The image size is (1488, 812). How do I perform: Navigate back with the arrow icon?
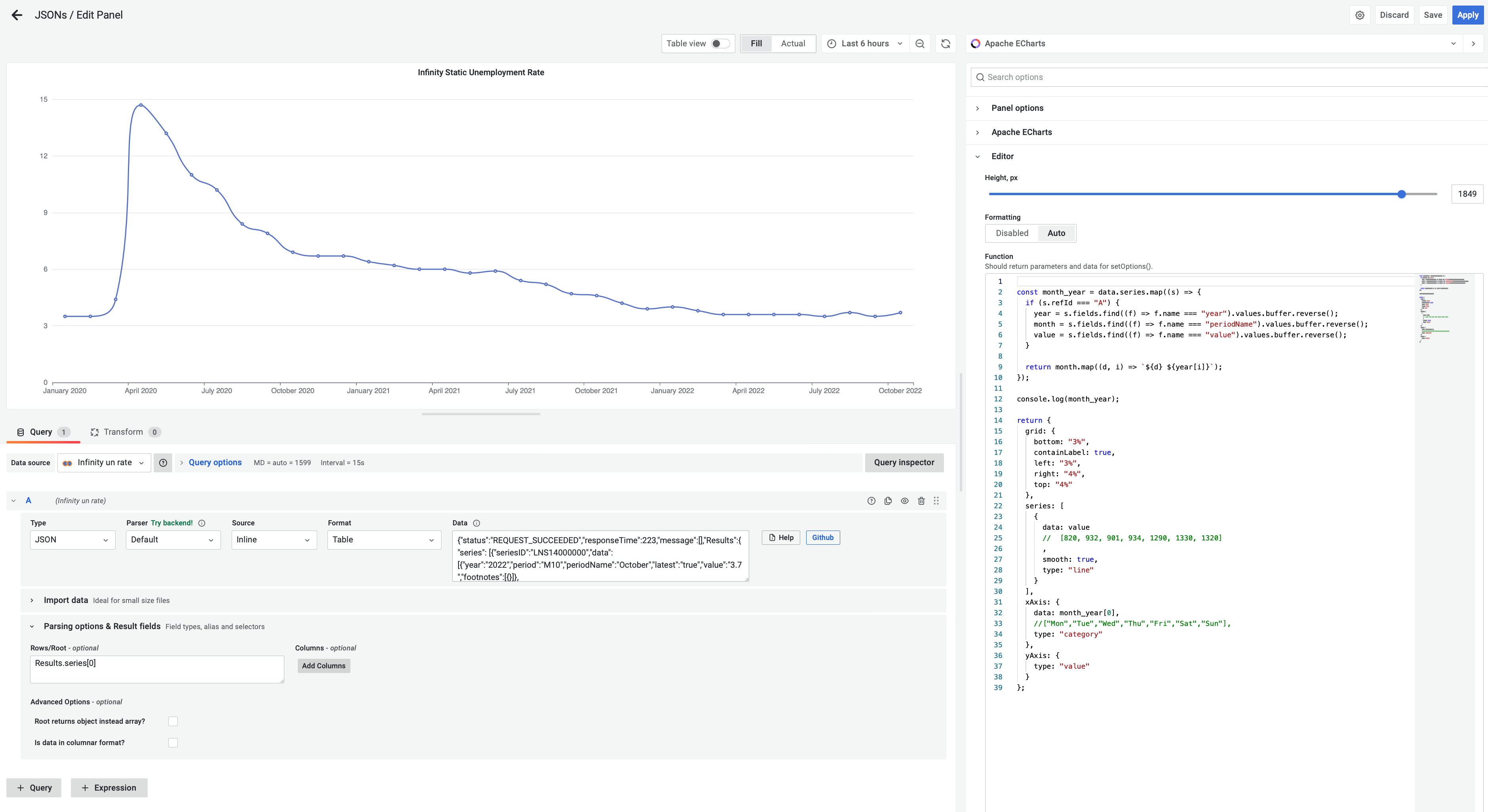coord(17,15)
